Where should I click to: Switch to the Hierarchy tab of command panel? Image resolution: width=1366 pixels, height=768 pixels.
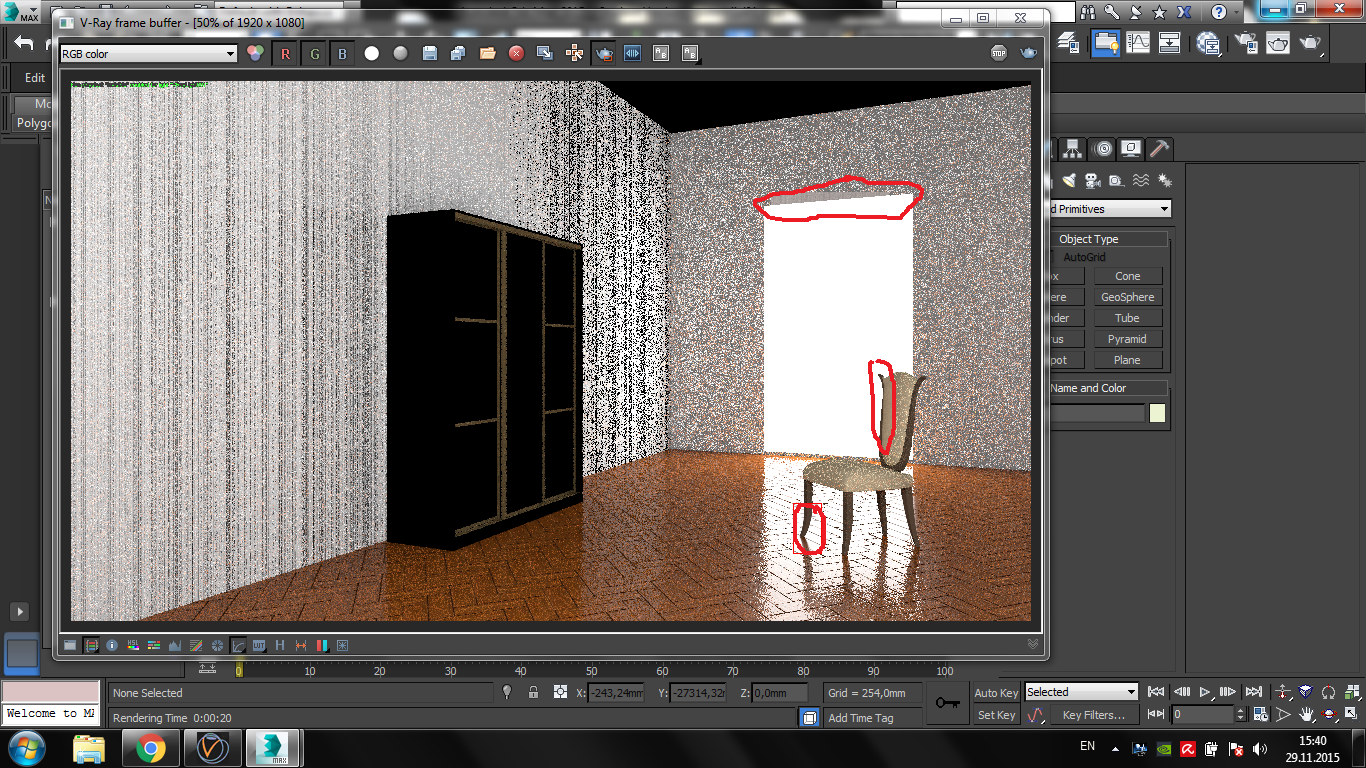point(1072,148)
